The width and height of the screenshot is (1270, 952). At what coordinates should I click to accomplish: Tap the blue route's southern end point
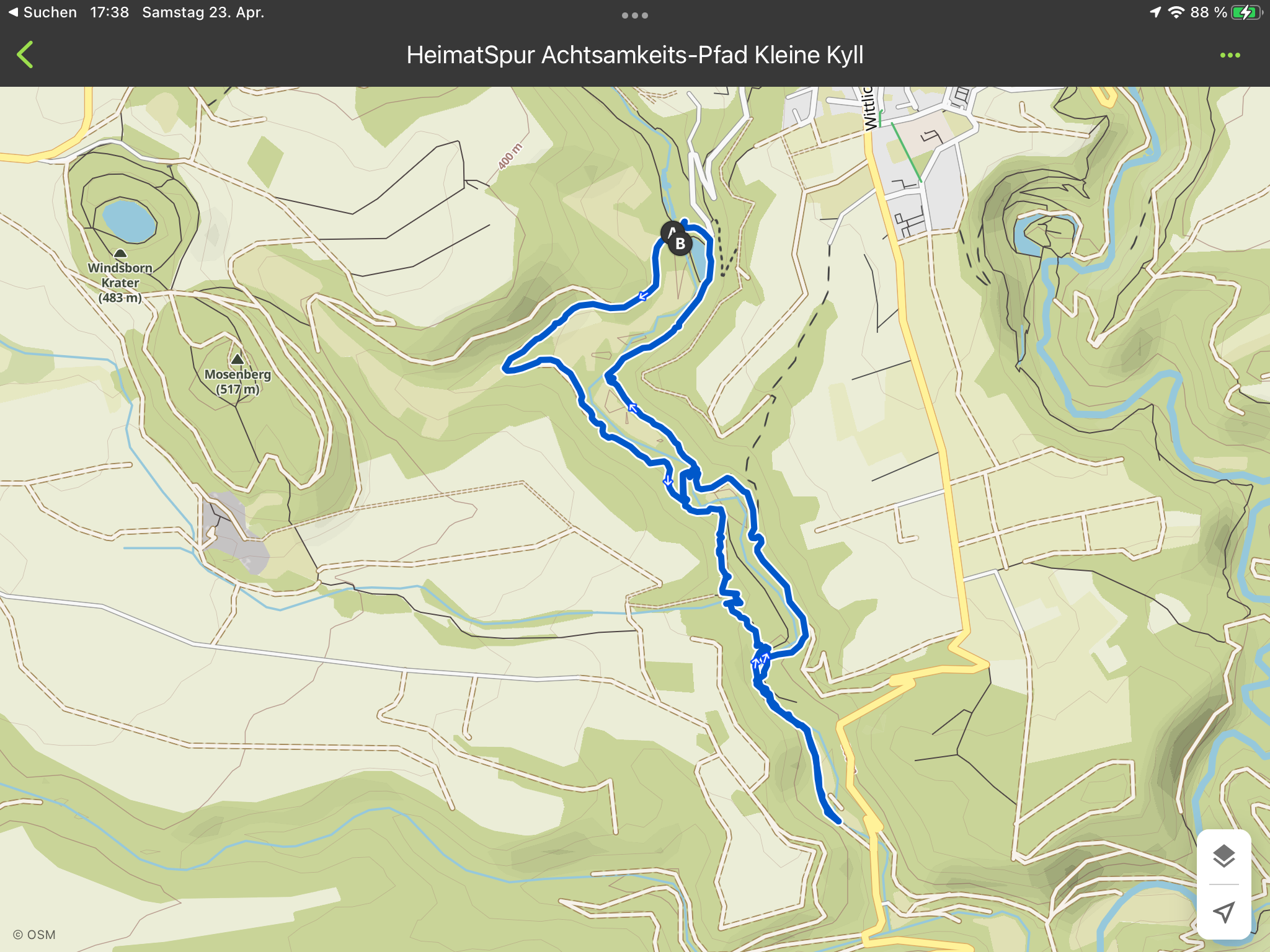click(x=838, y=821)
